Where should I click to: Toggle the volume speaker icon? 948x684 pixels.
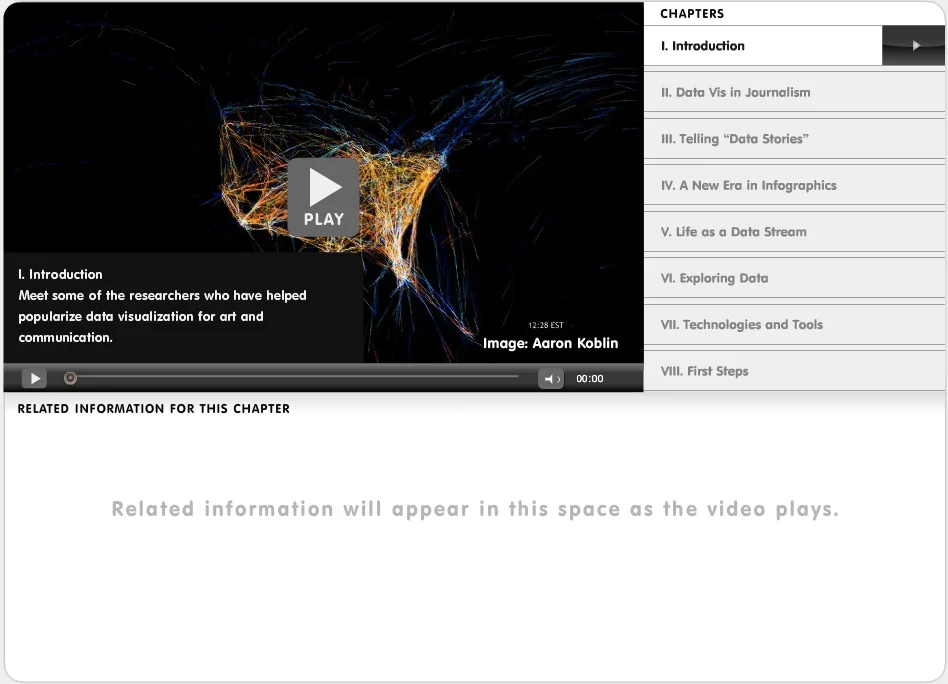[x=551, y=379]
